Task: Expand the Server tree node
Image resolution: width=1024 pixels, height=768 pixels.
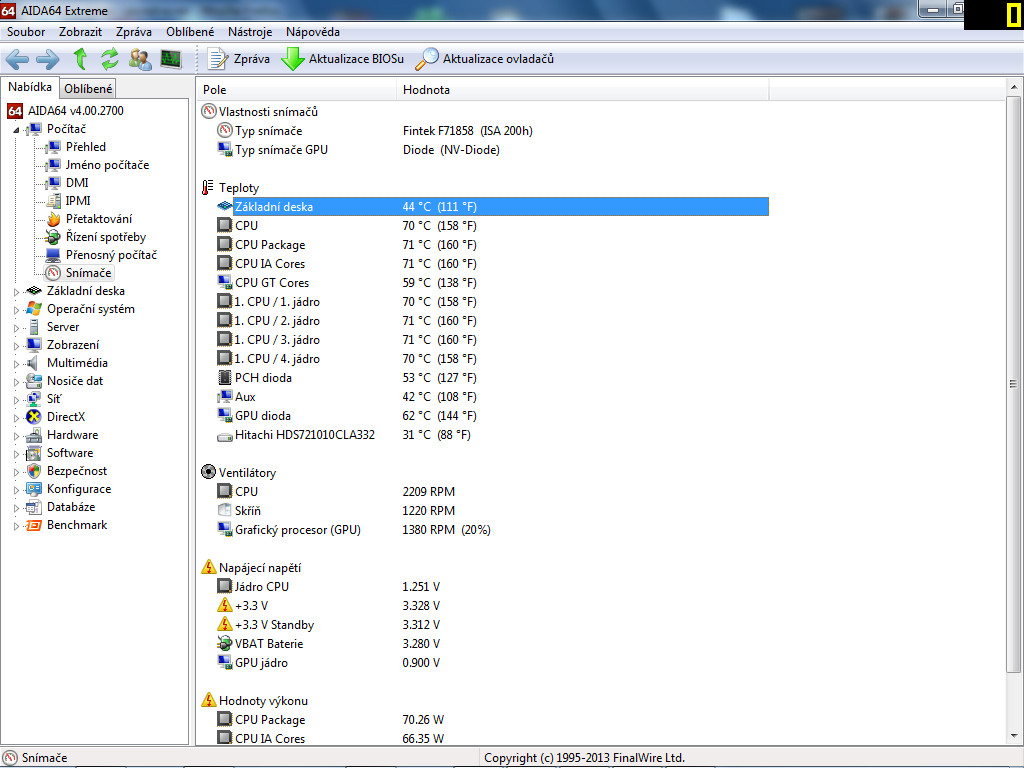Action: tap(16, 328)
